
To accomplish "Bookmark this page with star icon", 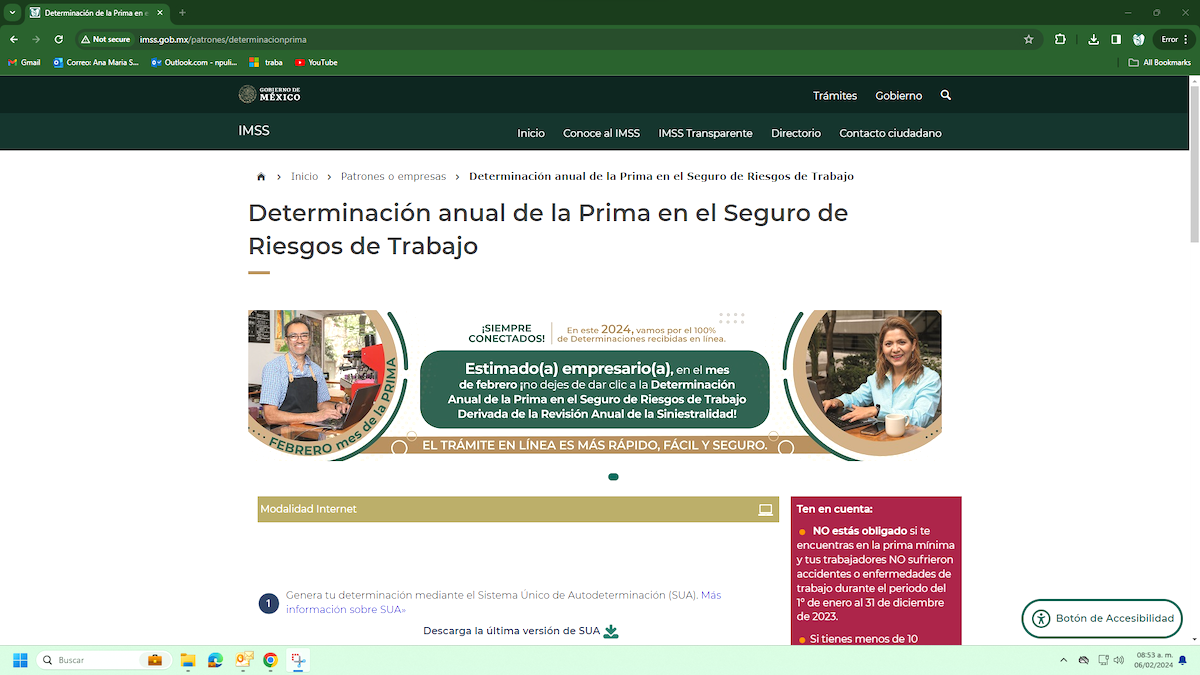I will [x=1028, y=40].
